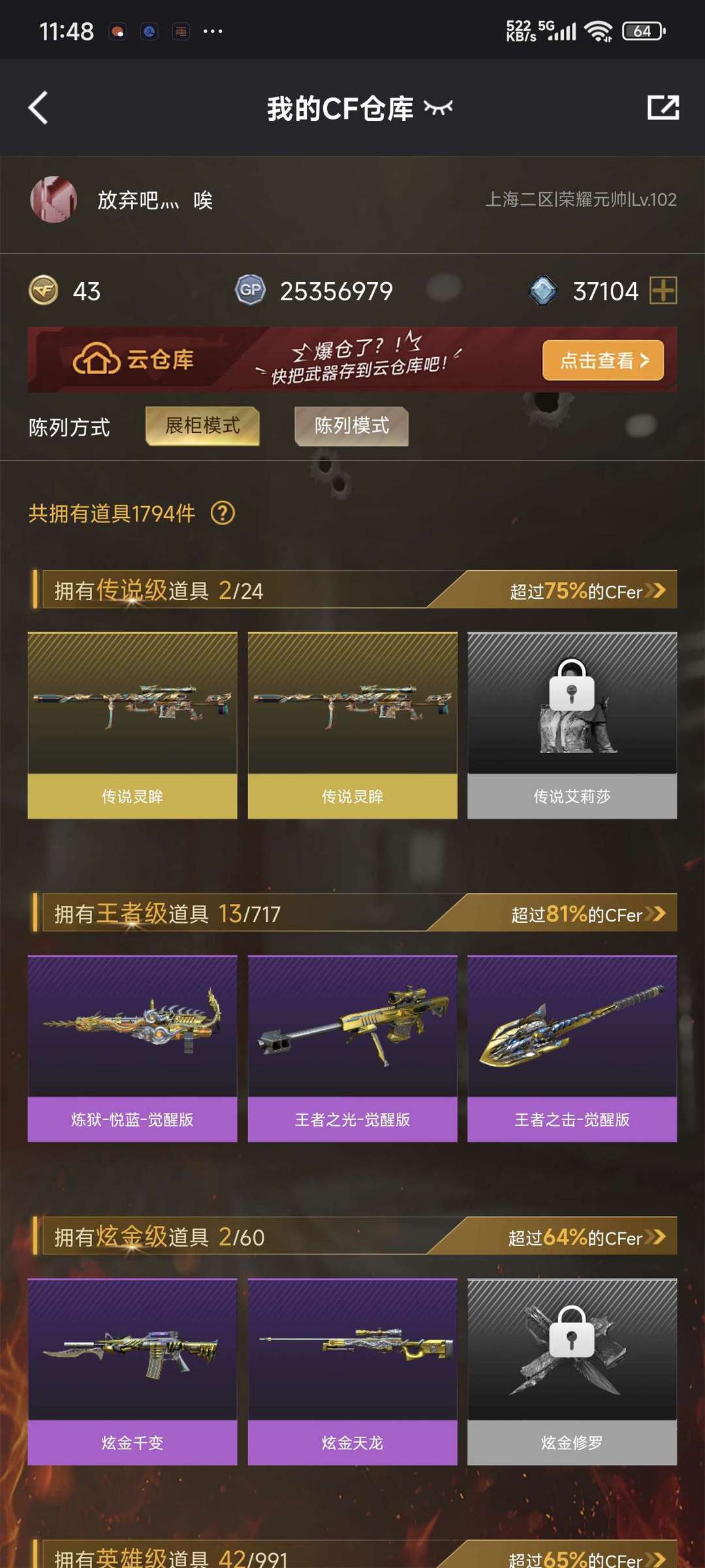The width and height of the screenshot is (705, 1568).
Task: Select 陈列模式 display mode
Action: coord(352,426)
